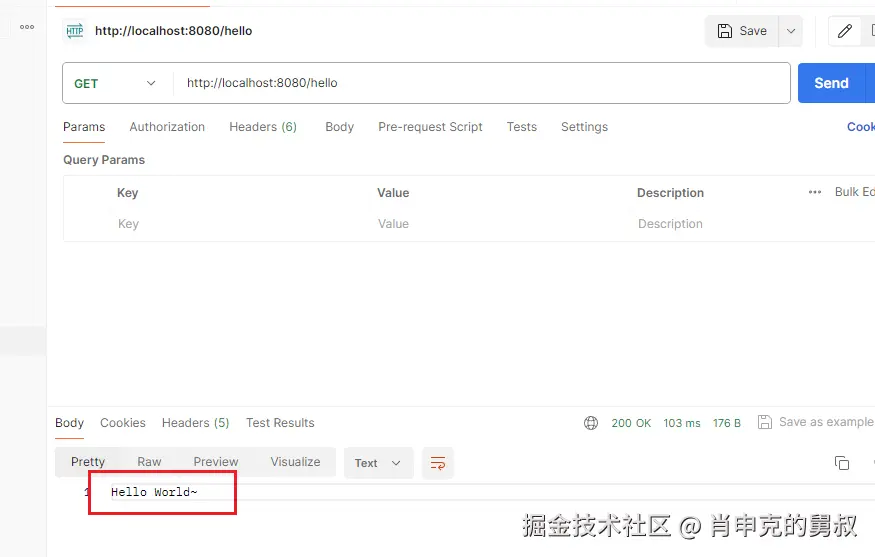Click the HTTP request type icon
Image resolution: width=875 pixels, height=557 pixels.
tap(75, 31)
